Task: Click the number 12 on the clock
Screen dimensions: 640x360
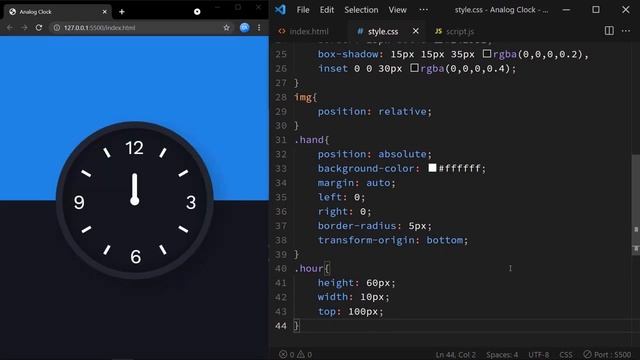Action: tap(134, 148)
